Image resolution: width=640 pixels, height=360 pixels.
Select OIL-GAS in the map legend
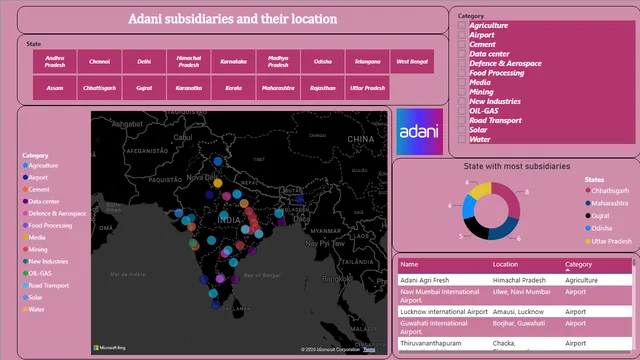(37, 273)
